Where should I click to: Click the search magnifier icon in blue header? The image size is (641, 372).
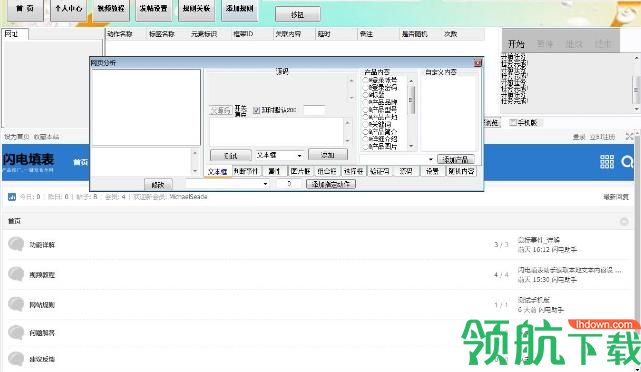[627, 162]
